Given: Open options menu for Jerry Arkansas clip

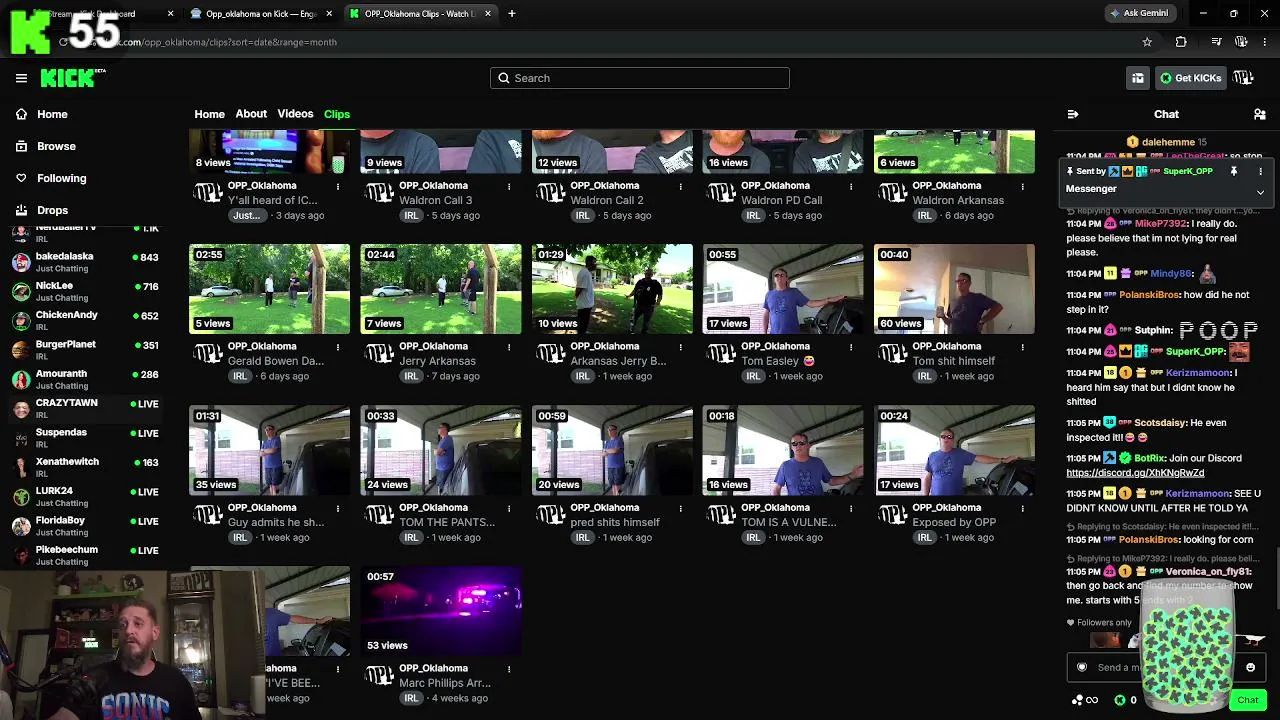Looking at the screenshot, I should pyautogui.click(x=509, y=347).
